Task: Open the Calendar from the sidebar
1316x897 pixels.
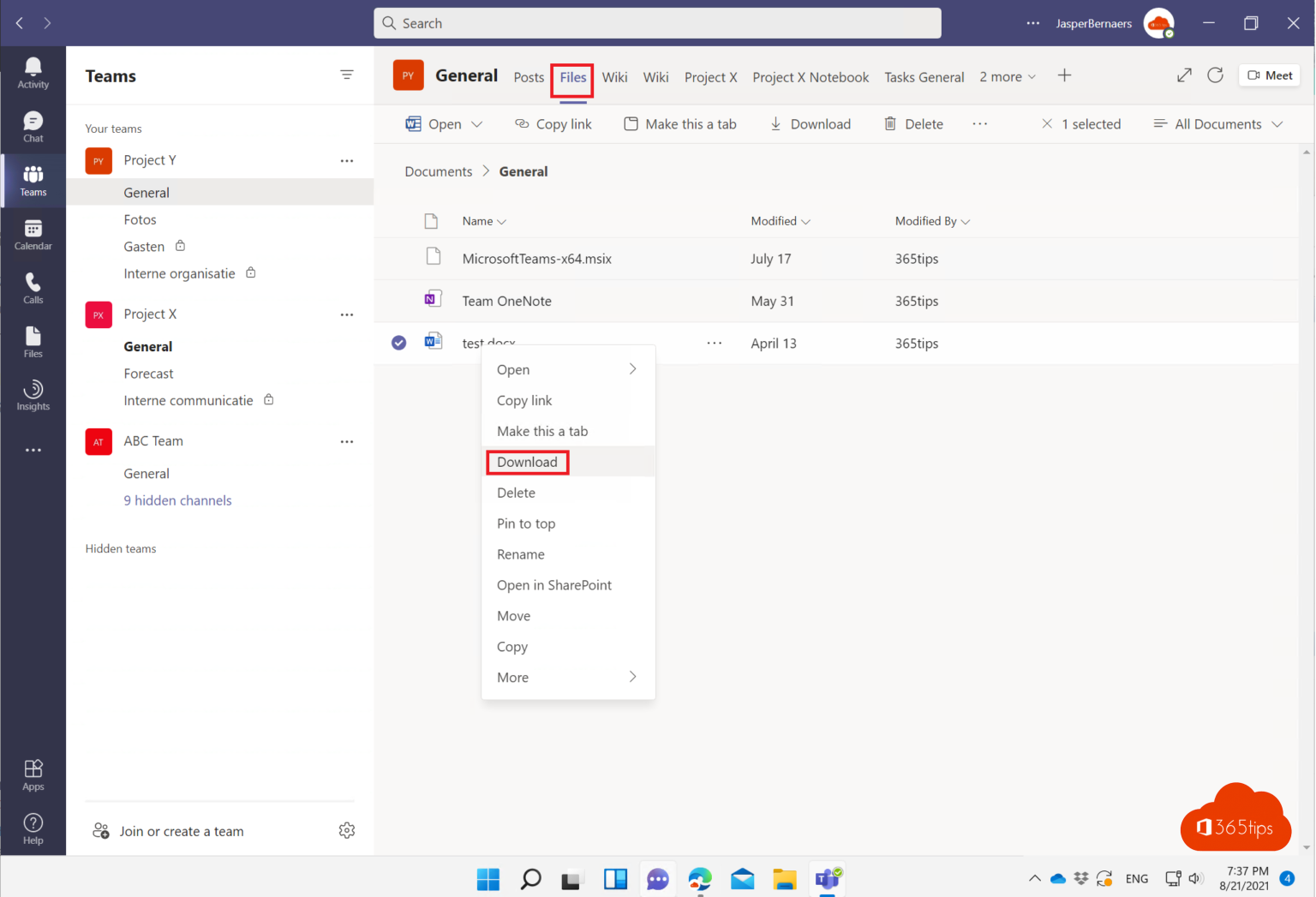Action: click(x=33, y=233)
